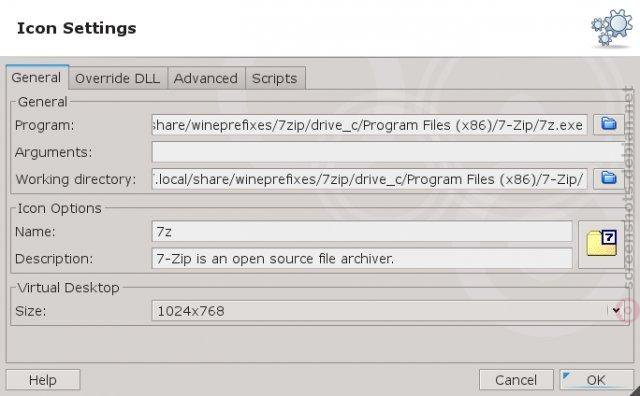The height and width of the screenshot is (396, 640).
Task: Cancel the icon settings dialog
Action: [x=516, y=380]
